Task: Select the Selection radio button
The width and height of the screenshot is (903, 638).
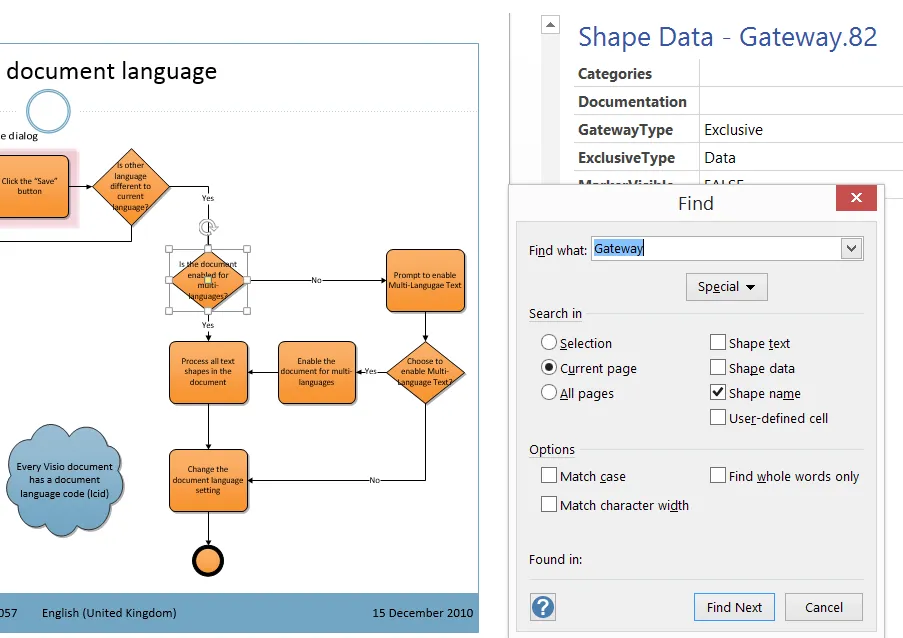Action: [x=549, y=343]
